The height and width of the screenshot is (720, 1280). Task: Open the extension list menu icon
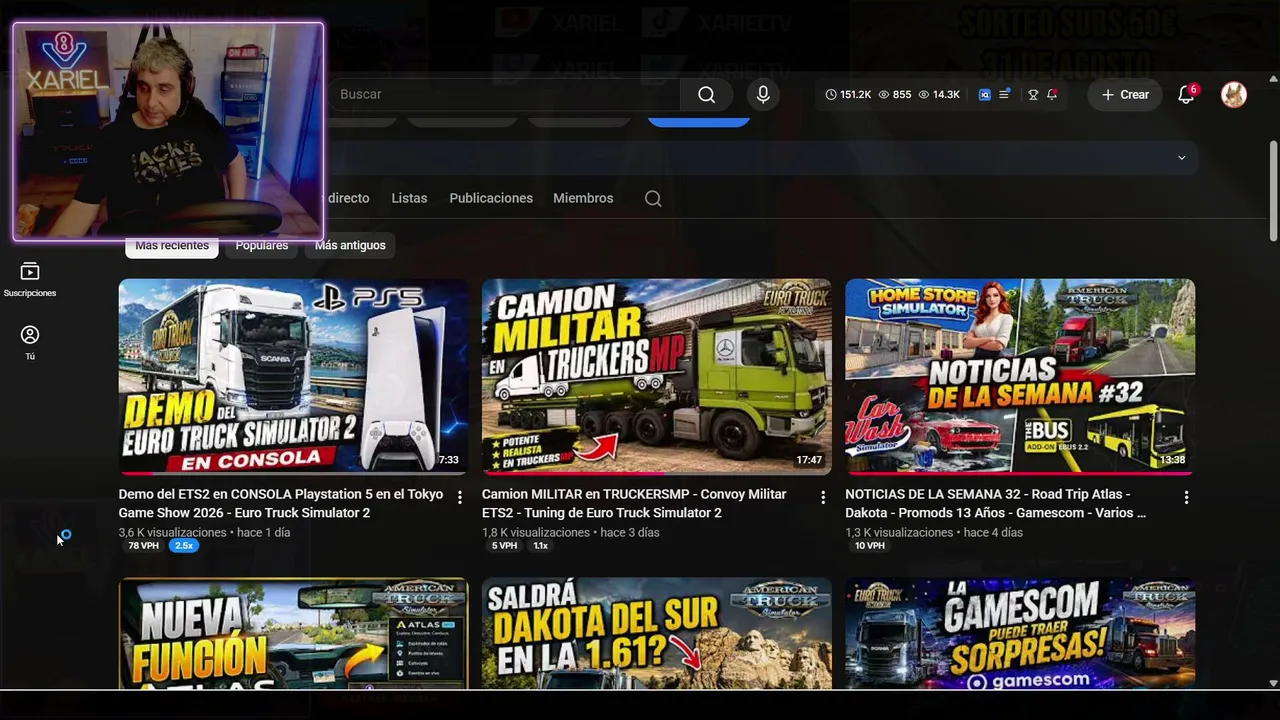(x=1005, y=94)
